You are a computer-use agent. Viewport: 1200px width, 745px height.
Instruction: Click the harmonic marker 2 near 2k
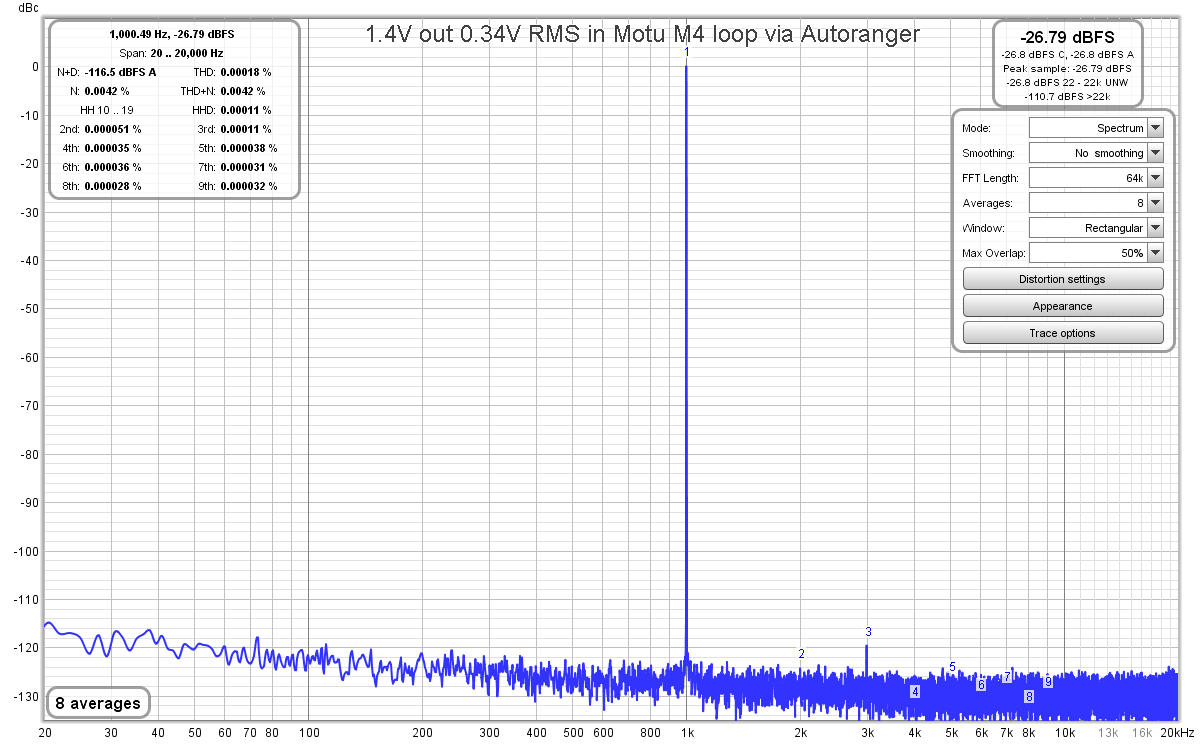coord(801,653)
